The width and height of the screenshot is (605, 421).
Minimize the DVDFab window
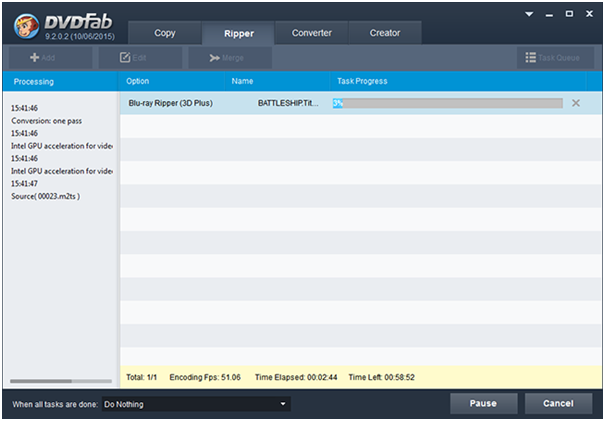pyautogui.click(x=550, y=14)
